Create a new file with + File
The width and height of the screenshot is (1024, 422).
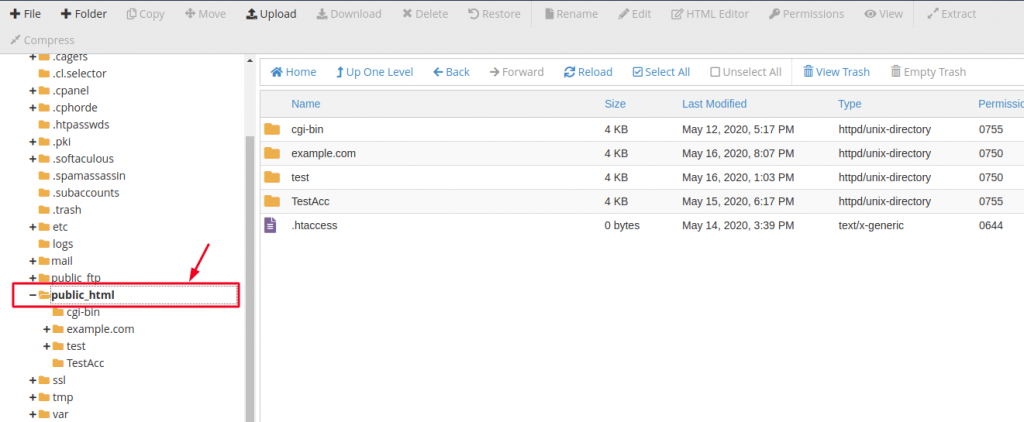coord(25,14)
